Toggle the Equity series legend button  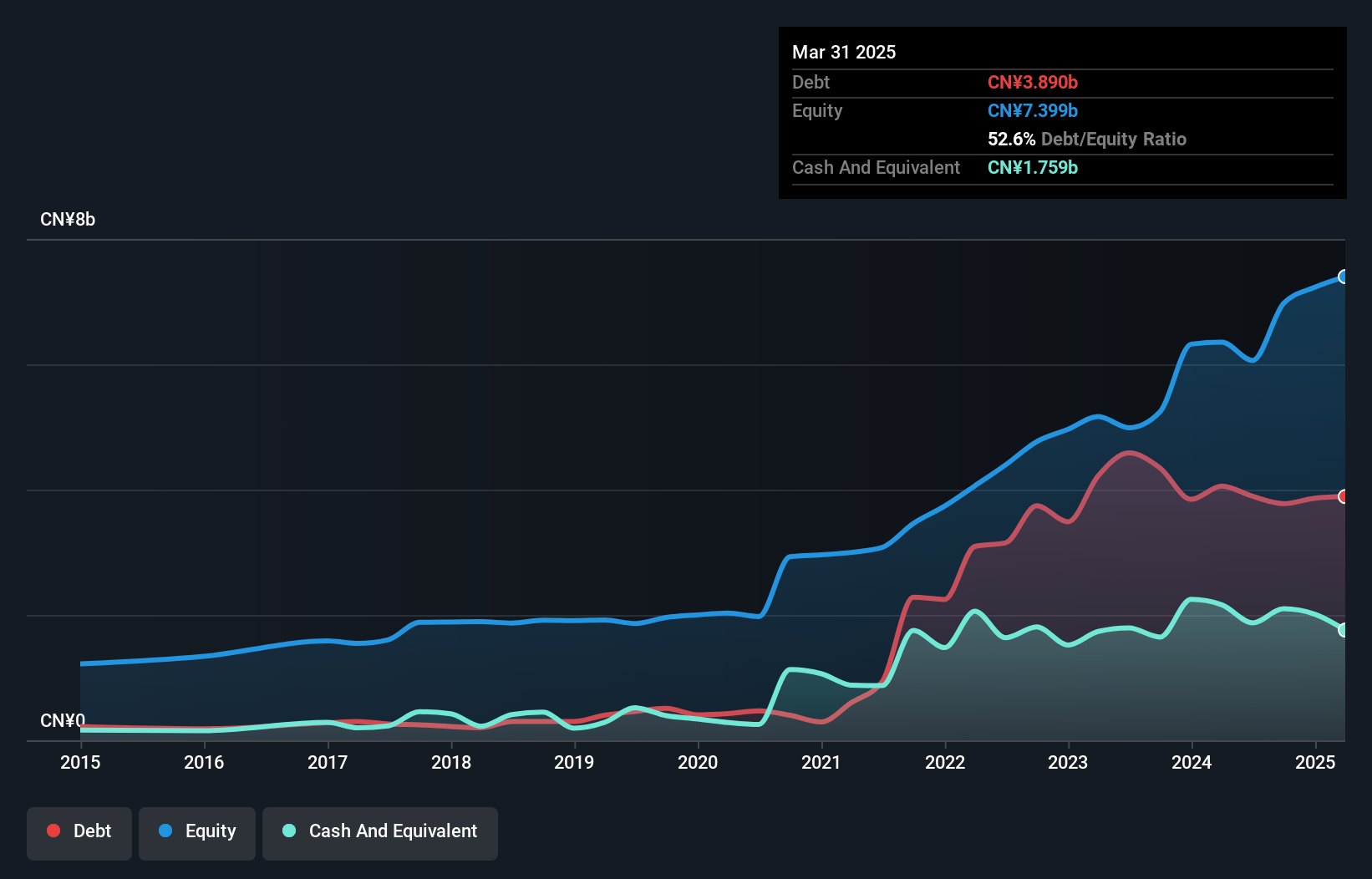pos(197,833)
